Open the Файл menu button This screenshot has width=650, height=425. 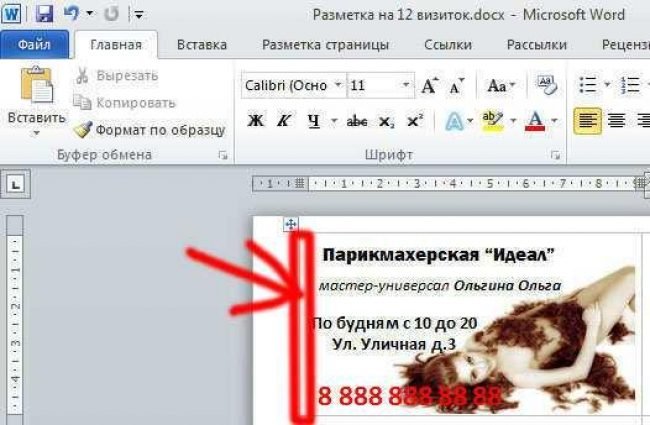[34, 45]
